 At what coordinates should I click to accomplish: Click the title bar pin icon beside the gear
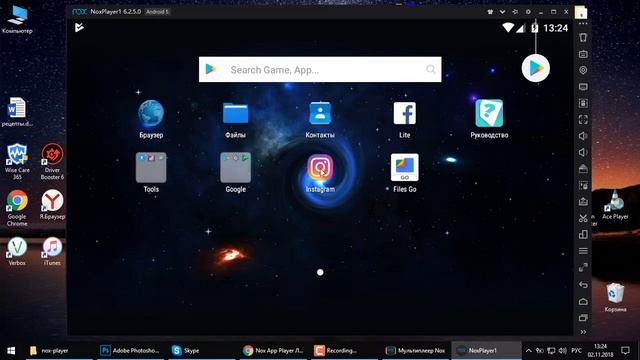pyautogui.click(x=515, y=12)
